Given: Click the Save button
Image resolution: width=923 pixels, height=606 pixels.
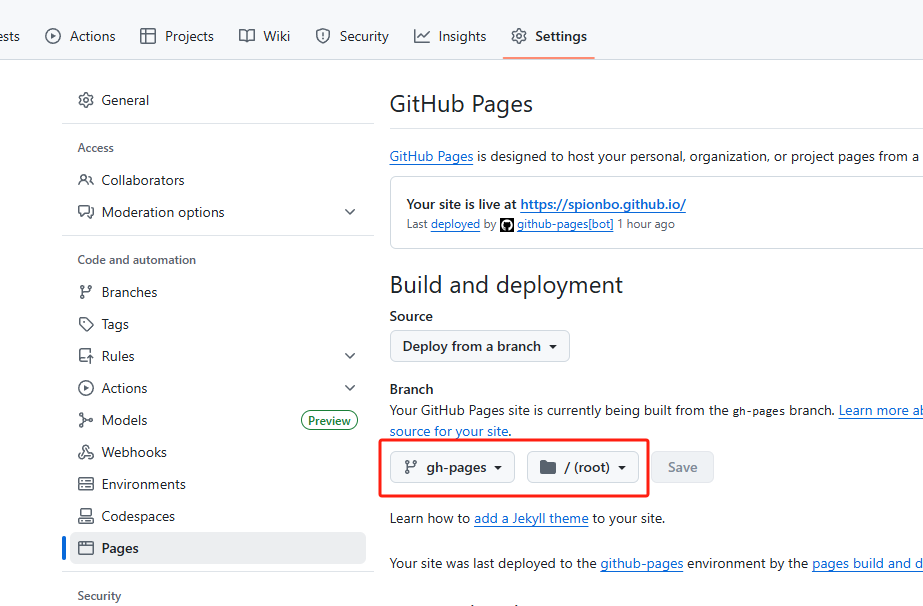Looking at the screenshot, I should tap(682, 467).
